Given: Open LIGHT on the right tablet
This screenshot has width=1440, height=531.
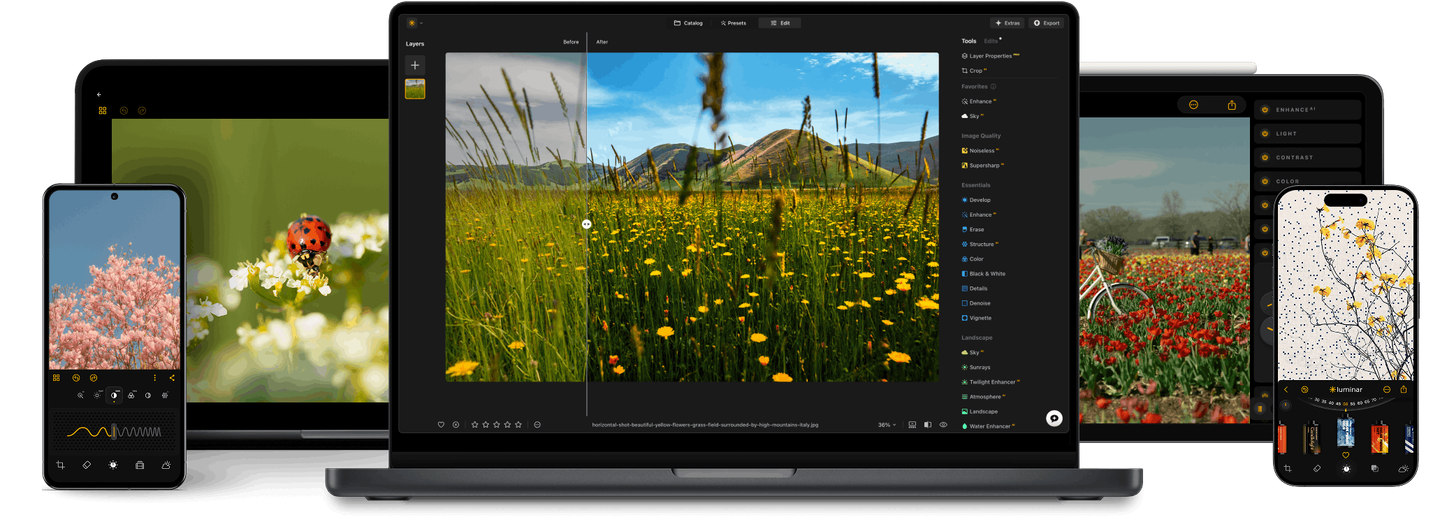Looking at the screenshot, I should (1308, 133).
